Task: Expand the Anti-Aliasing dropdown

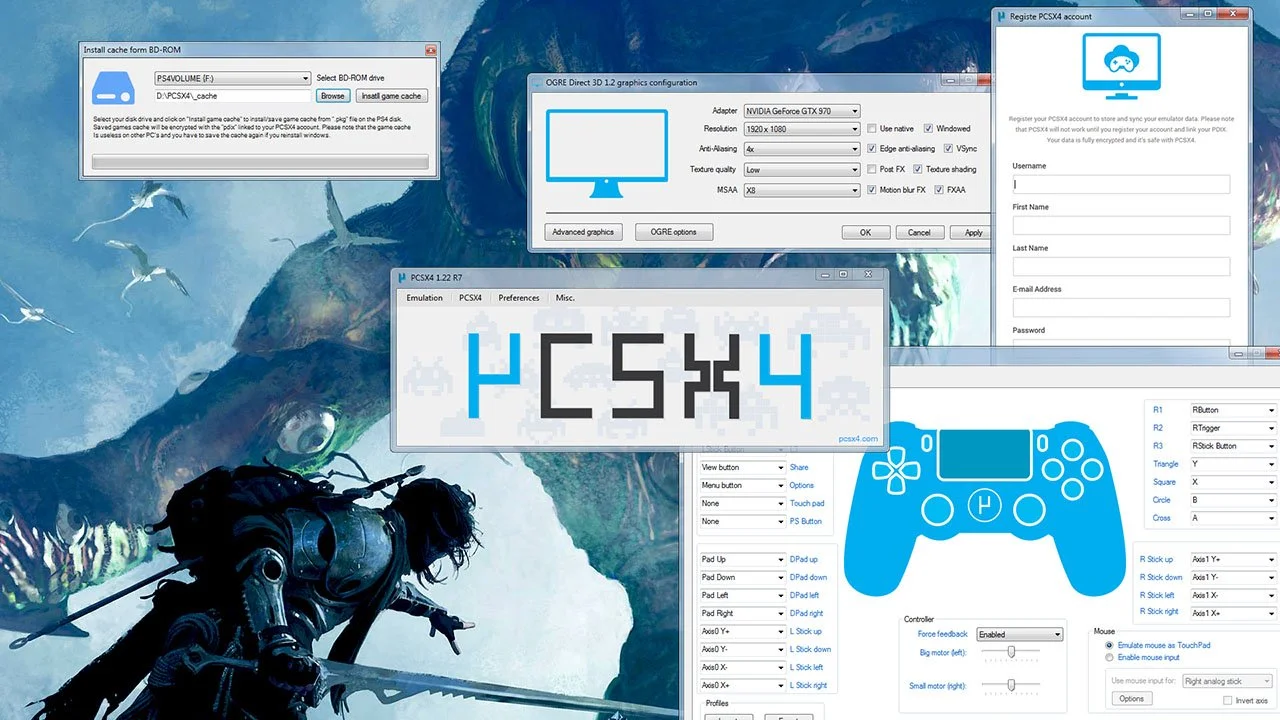Action: 802,149
